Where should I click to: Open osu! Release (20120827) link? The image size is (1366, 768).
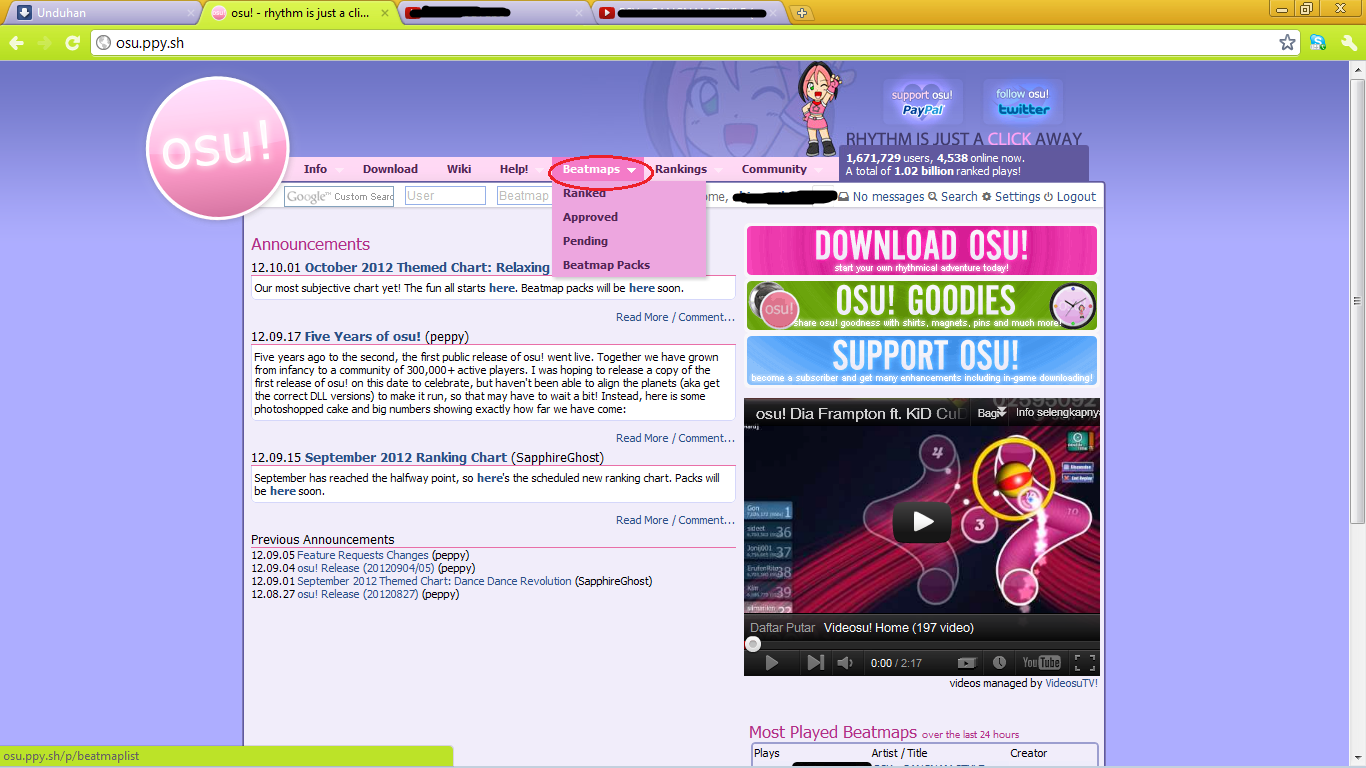coord(358,594)
